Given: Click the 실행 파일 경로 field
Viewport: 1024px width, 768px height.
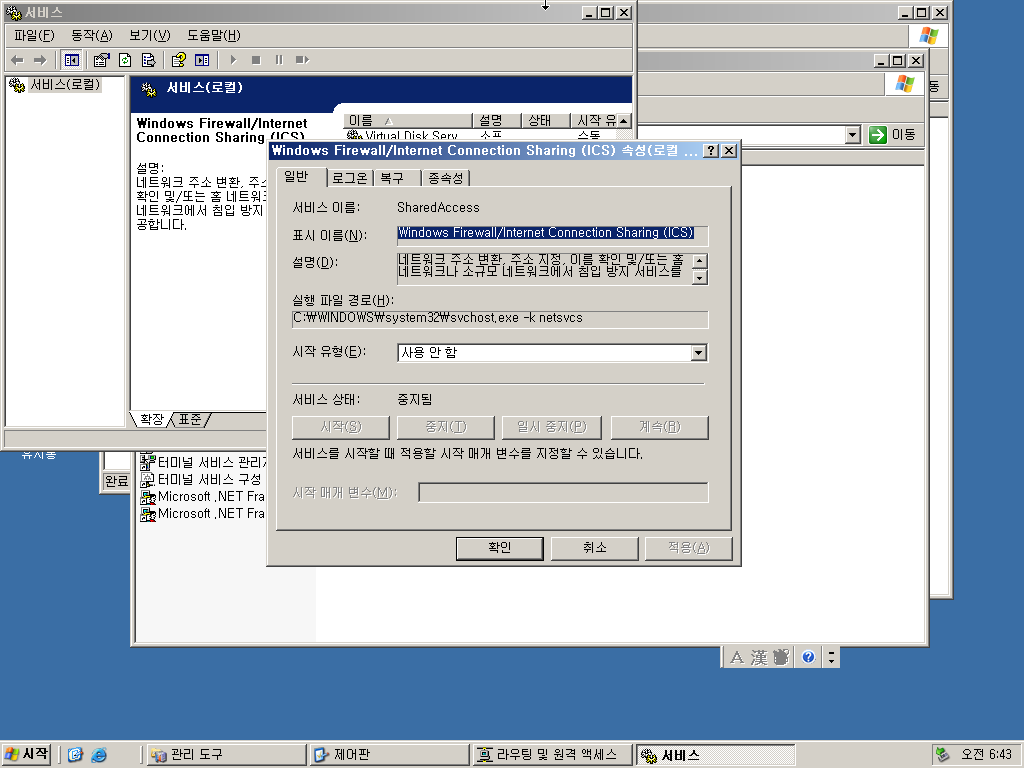Looking at the screenshot, I should (500, 319).
